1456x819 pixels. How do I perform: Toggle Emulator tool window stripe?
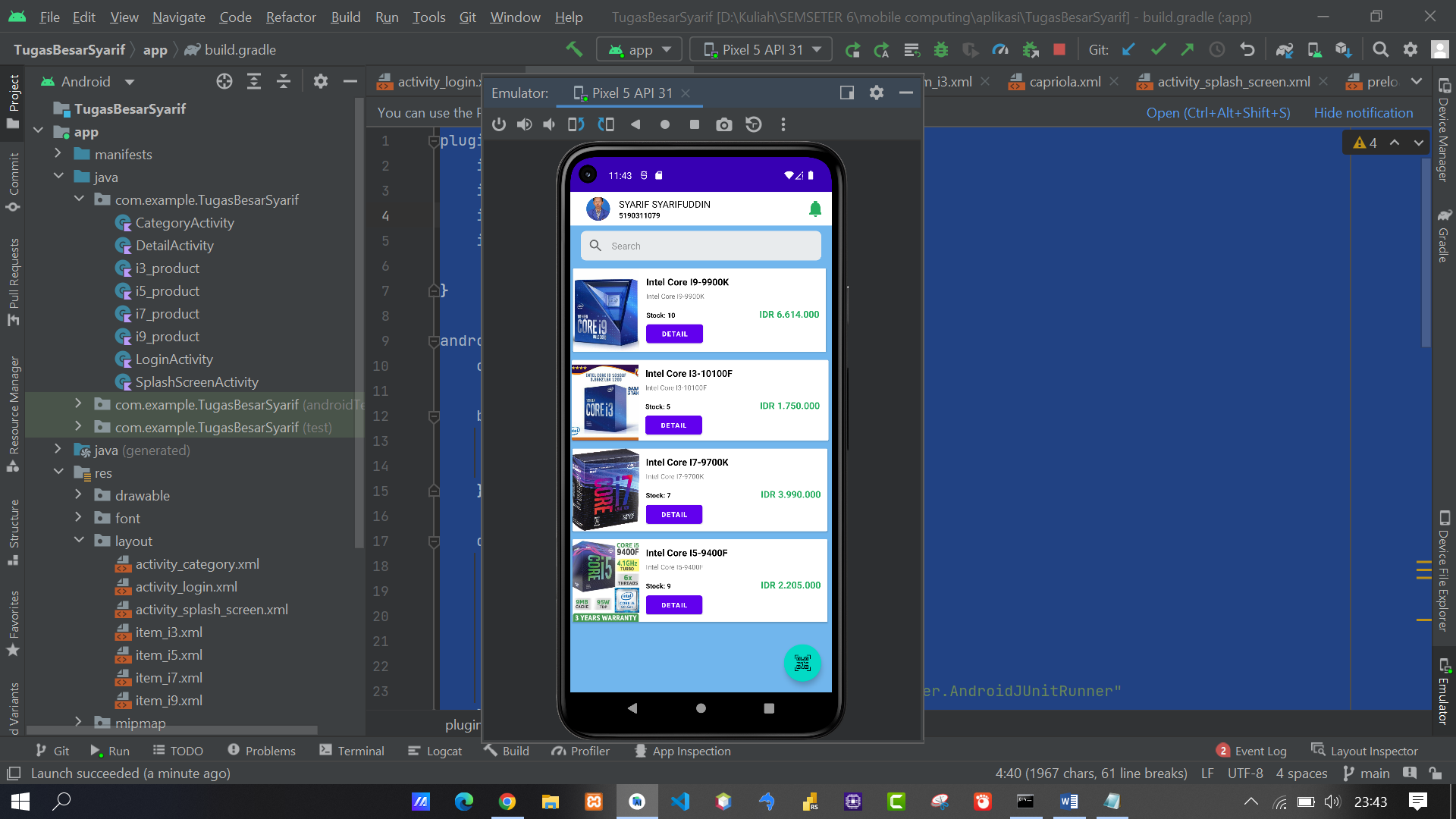tap(1443, 692)
